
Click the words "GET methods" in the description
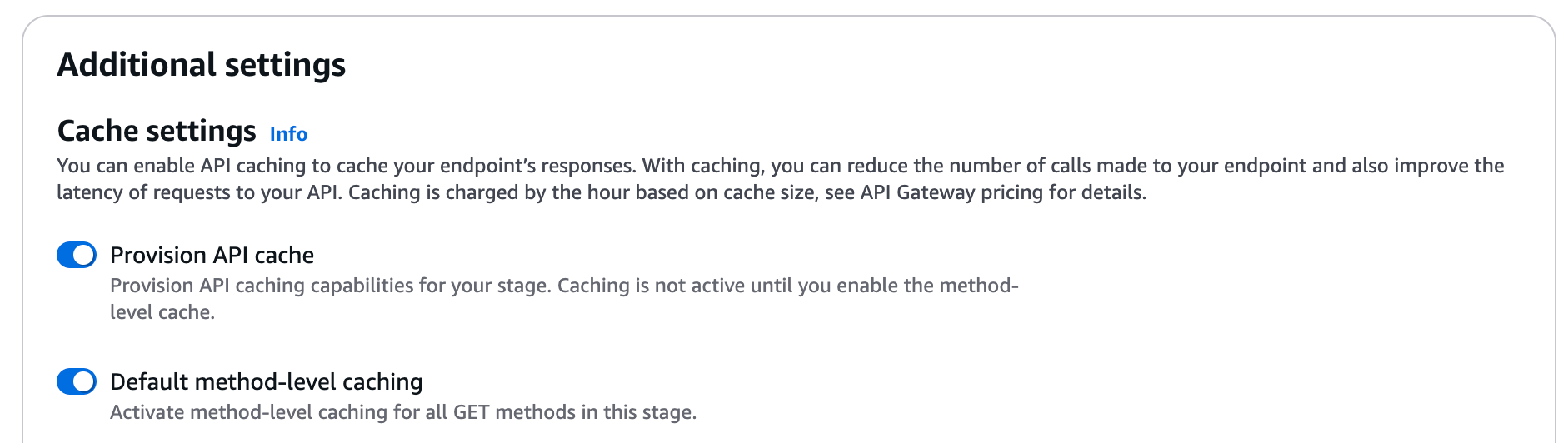click(514, 412)
